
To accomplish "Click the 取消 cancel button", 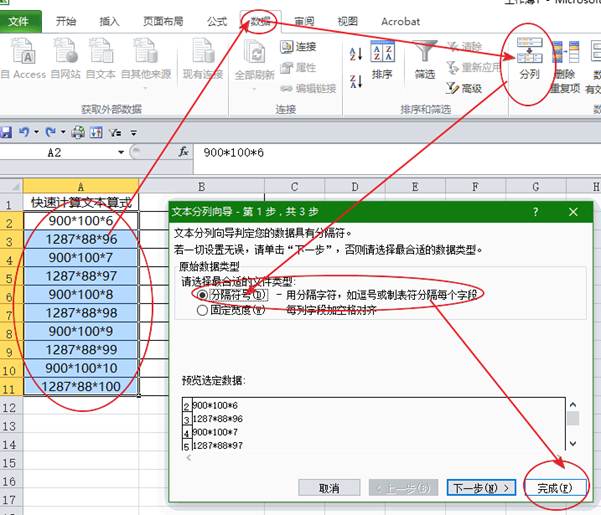I will 330,487.
